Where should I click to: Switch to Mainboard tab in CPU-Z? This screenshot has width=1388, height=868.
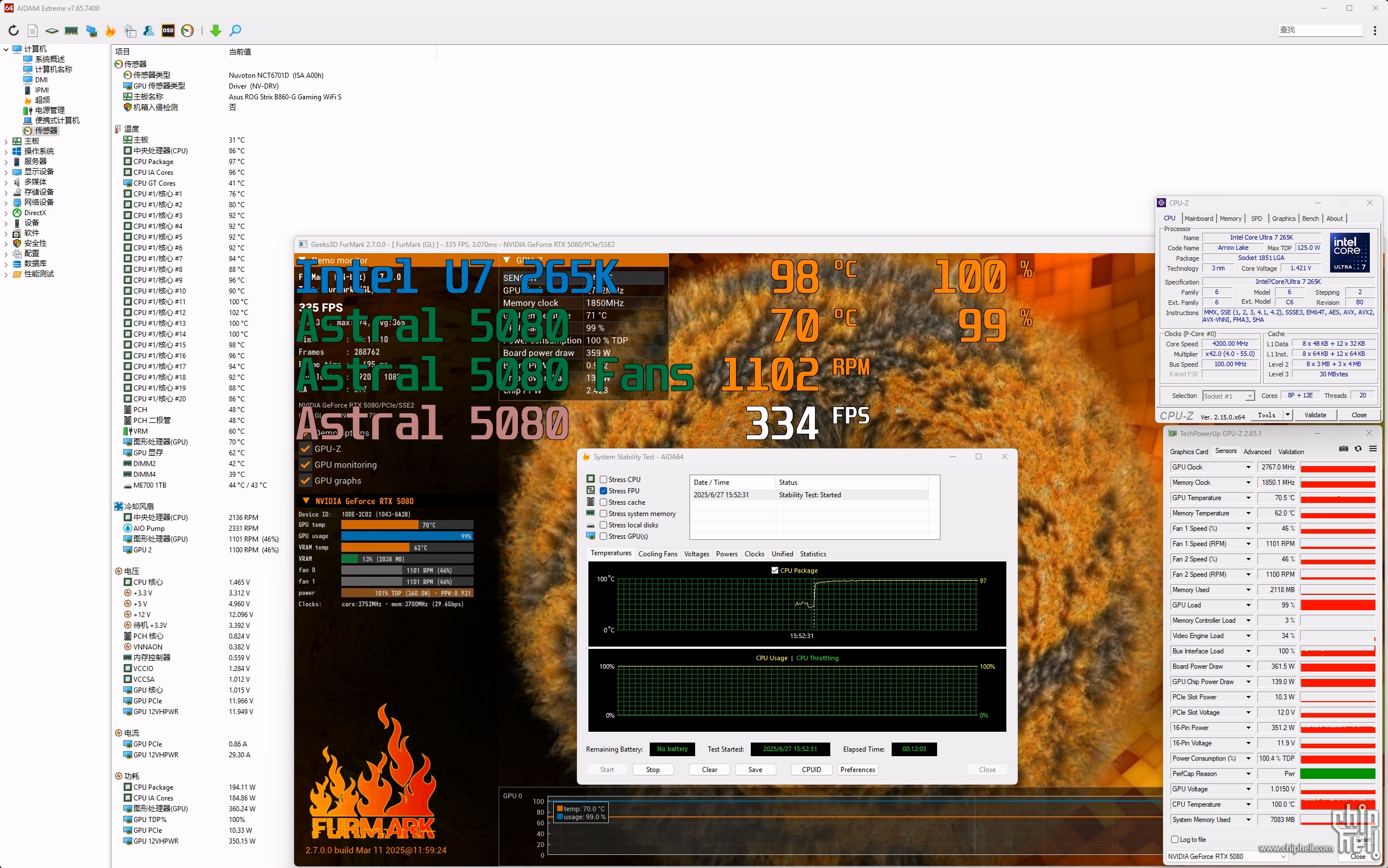pyautogui.click(x=1198, y=218)
